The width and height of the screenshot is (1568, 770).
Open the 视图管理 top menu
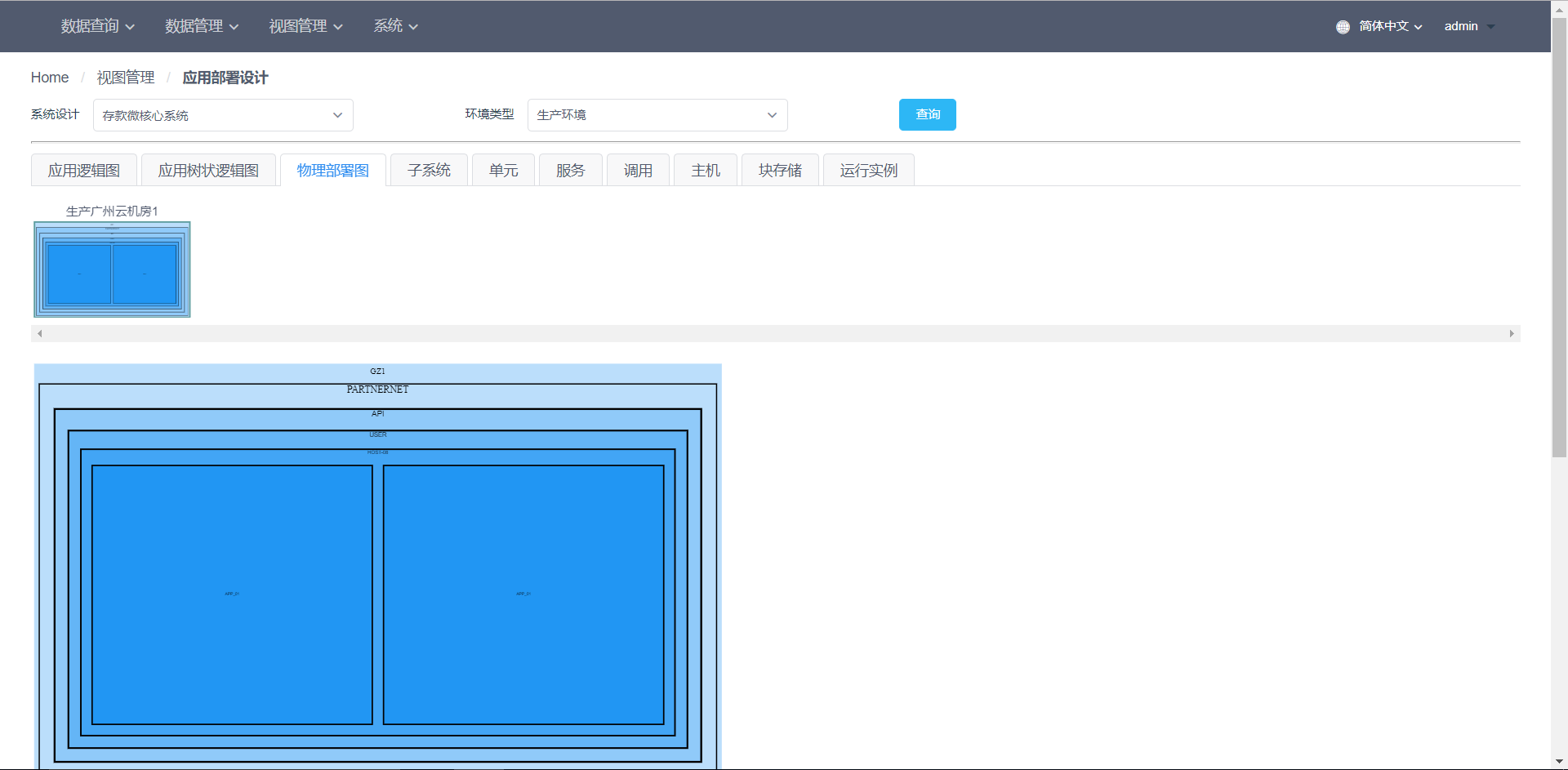(305, 26)
